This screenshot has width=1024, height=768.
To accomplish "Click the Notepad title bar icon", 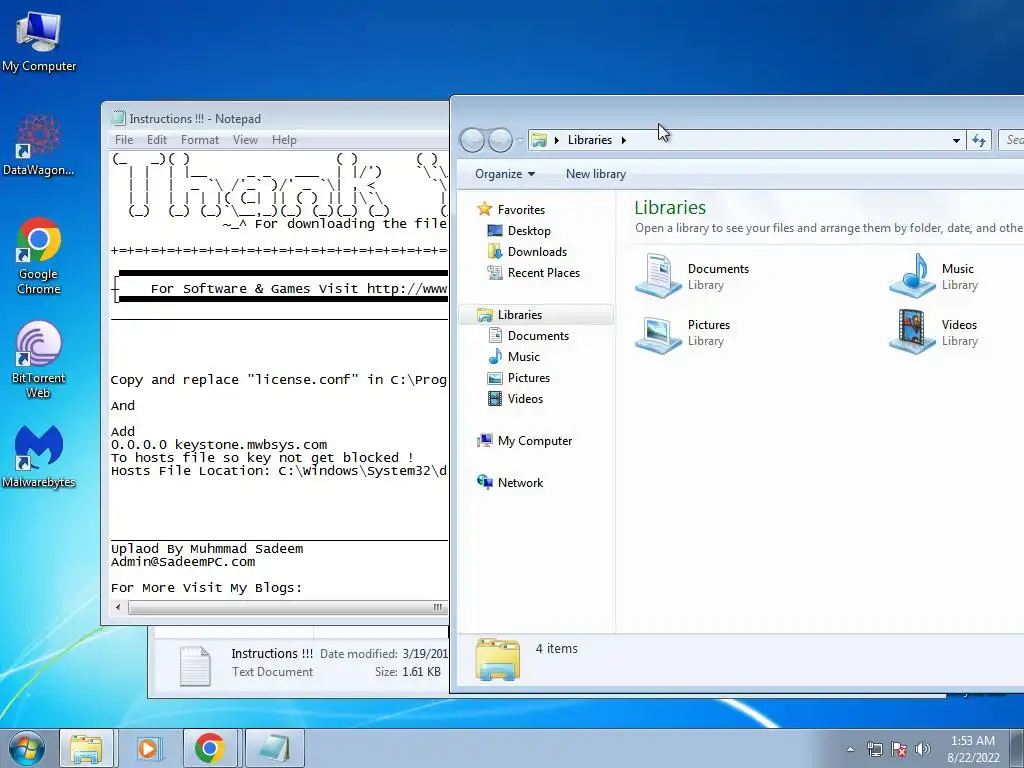I will point(118,118).
